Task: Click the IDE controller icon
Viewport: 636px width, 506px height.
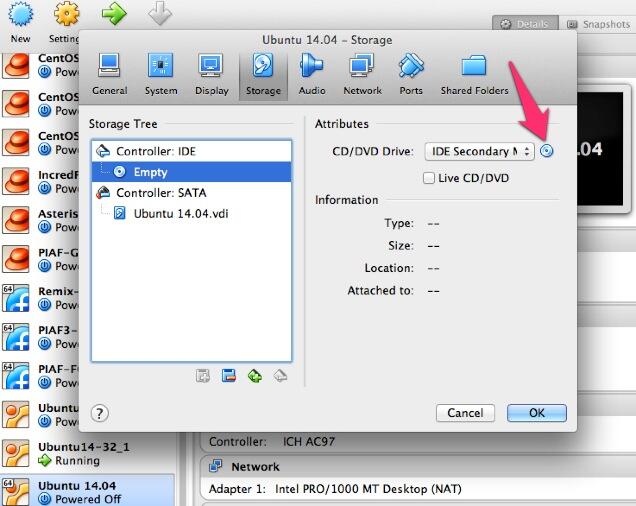Action: coord(103,151)
